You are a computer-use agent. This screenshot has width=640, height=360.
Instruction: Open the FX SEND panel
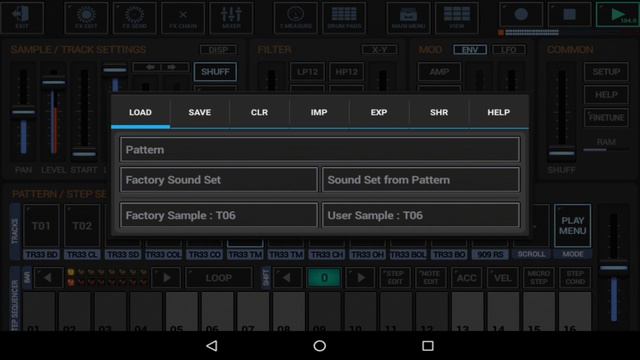pyautogui.click(x=134, y=17)
